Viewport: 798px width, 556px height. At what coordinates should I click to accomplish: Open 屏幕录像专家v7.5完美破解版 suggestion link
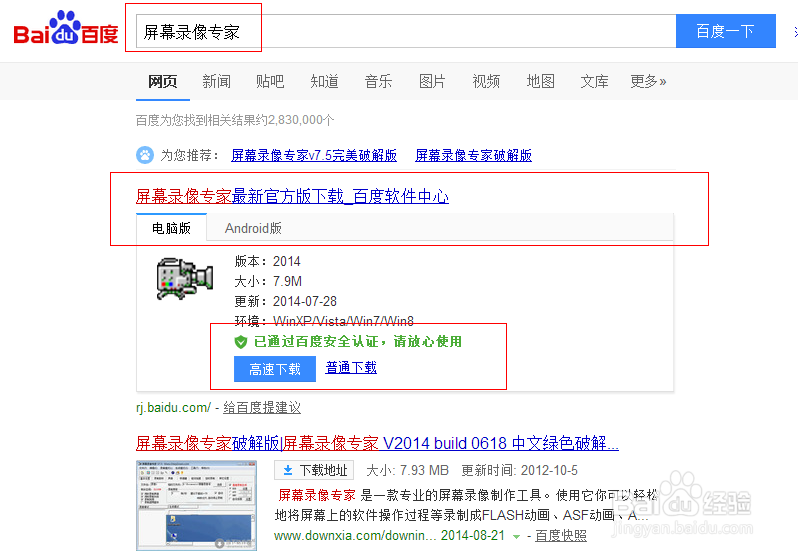314,155
